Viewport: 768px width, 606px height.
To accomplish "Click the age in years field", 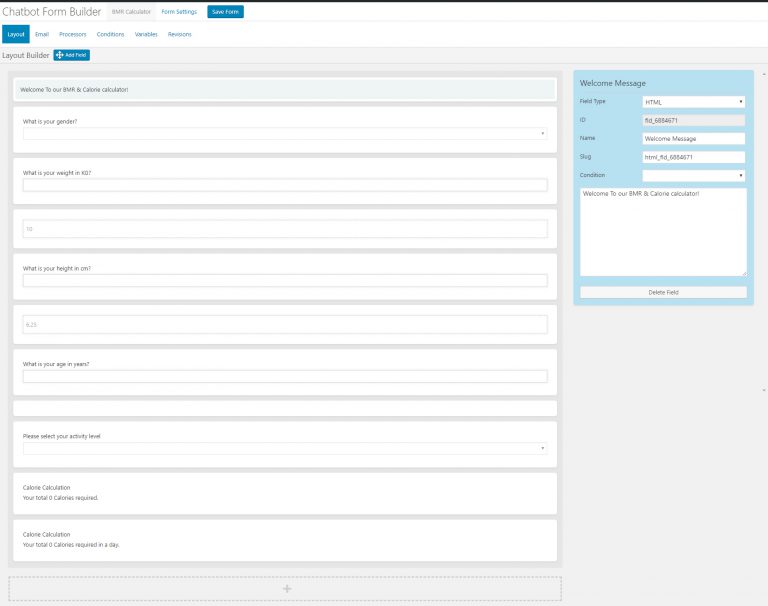I will [x=285, y=377].
